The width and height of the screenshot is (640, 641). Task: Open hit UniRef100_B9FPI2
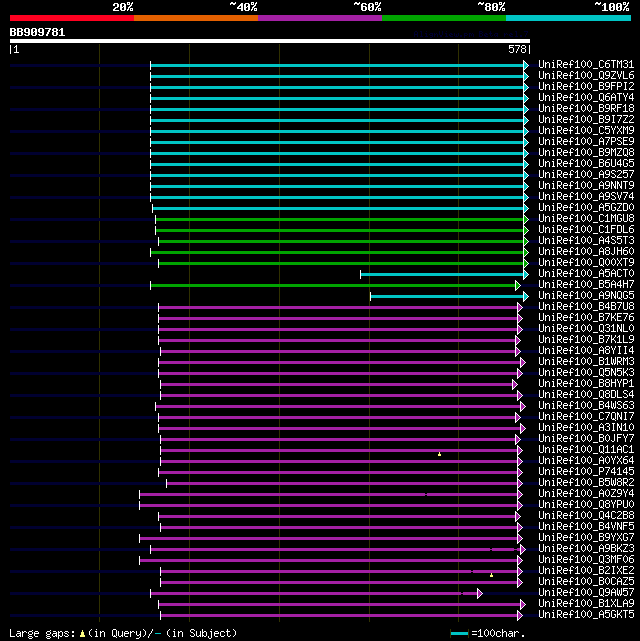(586, 86)
